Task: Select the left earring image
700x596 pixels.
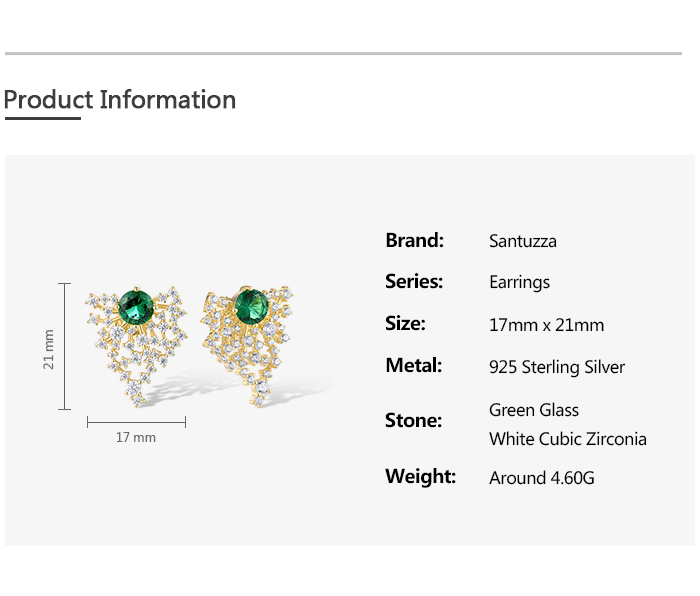Action: (136, 345)
